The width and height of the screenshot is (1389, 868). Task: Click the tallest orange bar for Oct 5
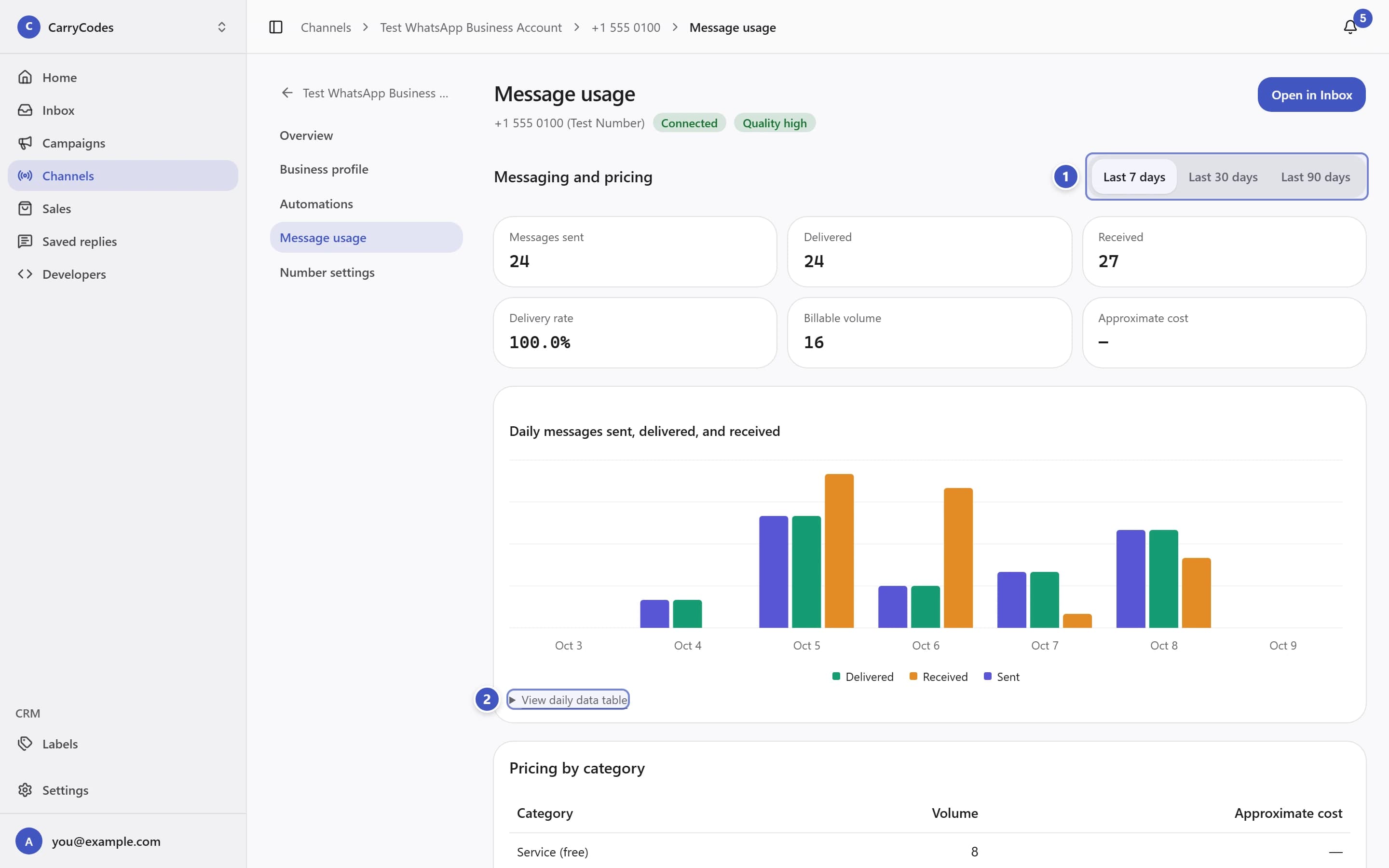point(839,551)
